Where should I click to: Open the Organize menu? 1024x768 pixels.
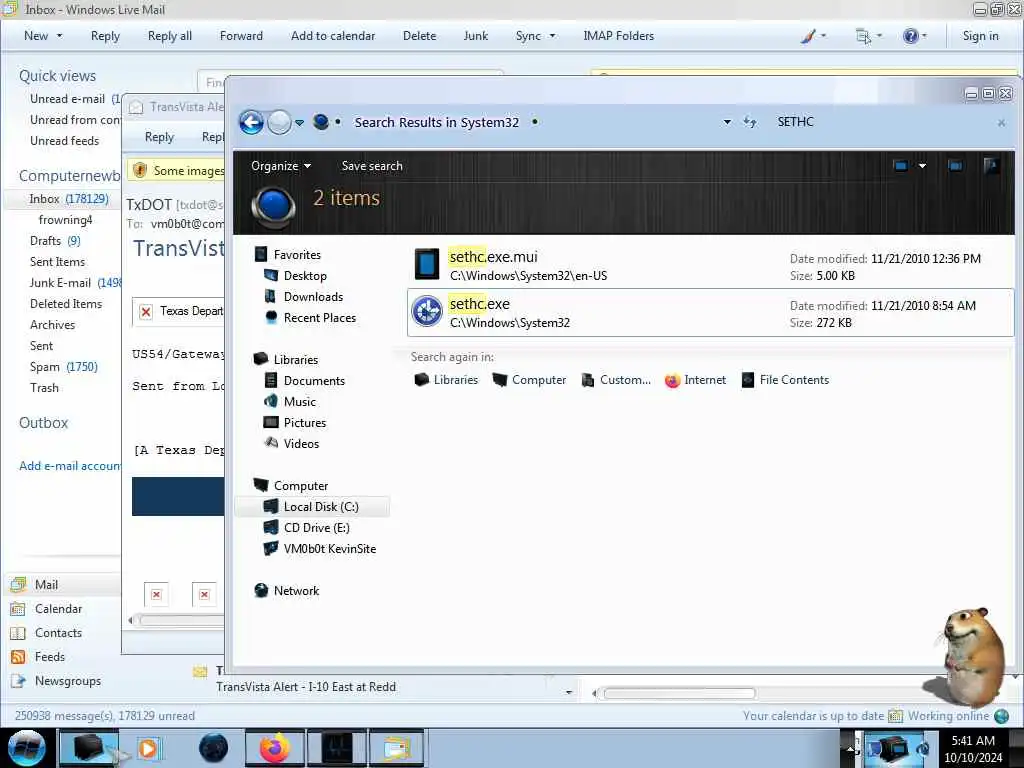click(281, 166)
